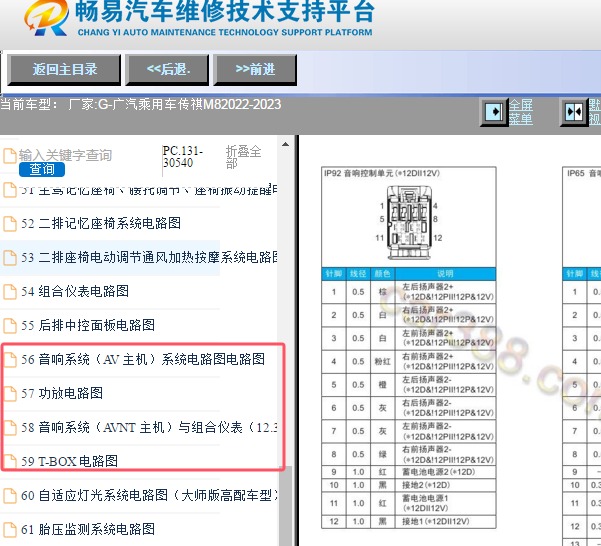Click the document icon beside item 52

tap(10, 224)
